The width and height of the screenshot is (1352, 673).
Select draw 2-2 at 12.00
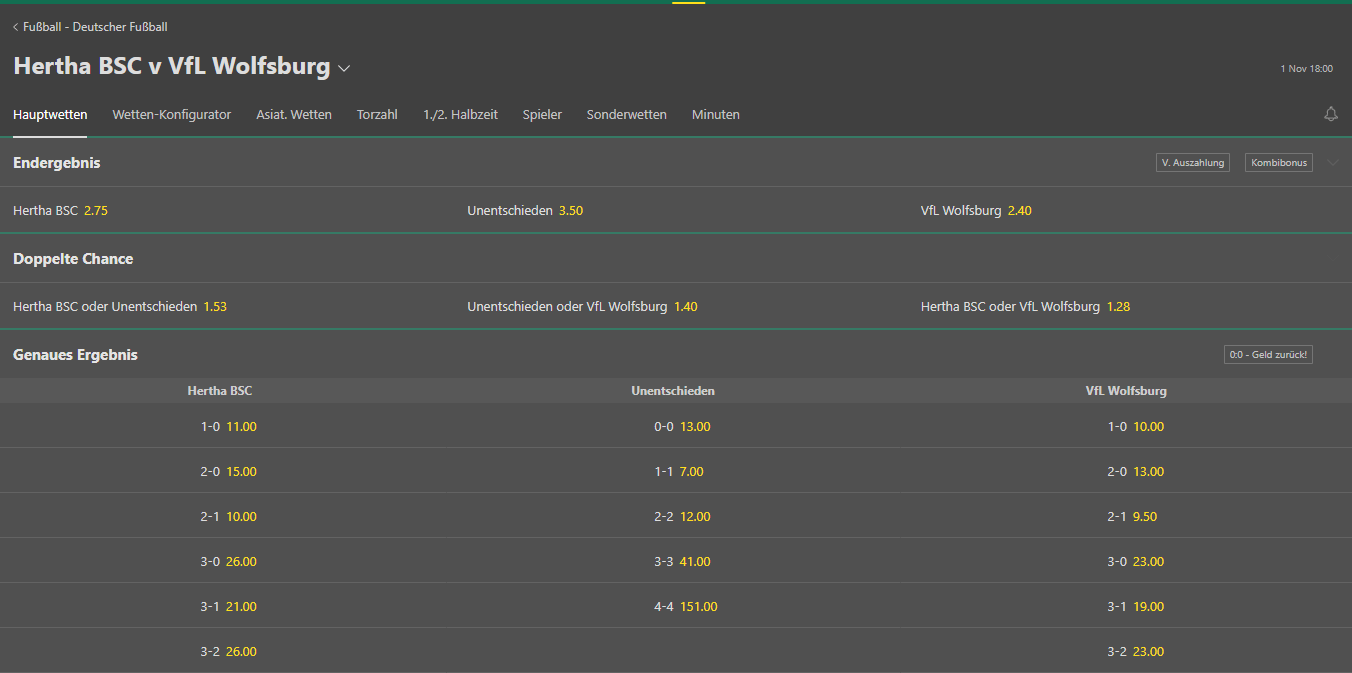click(x=682, y=516)
